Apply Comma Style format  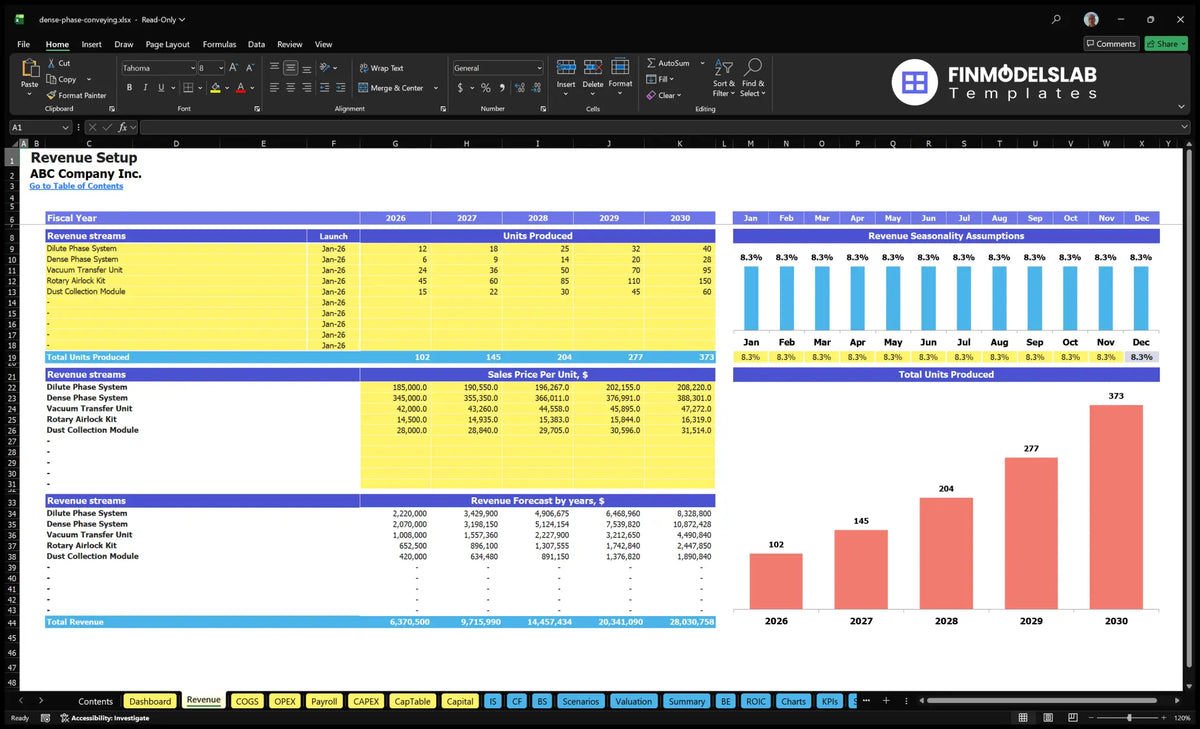(500, 88)
